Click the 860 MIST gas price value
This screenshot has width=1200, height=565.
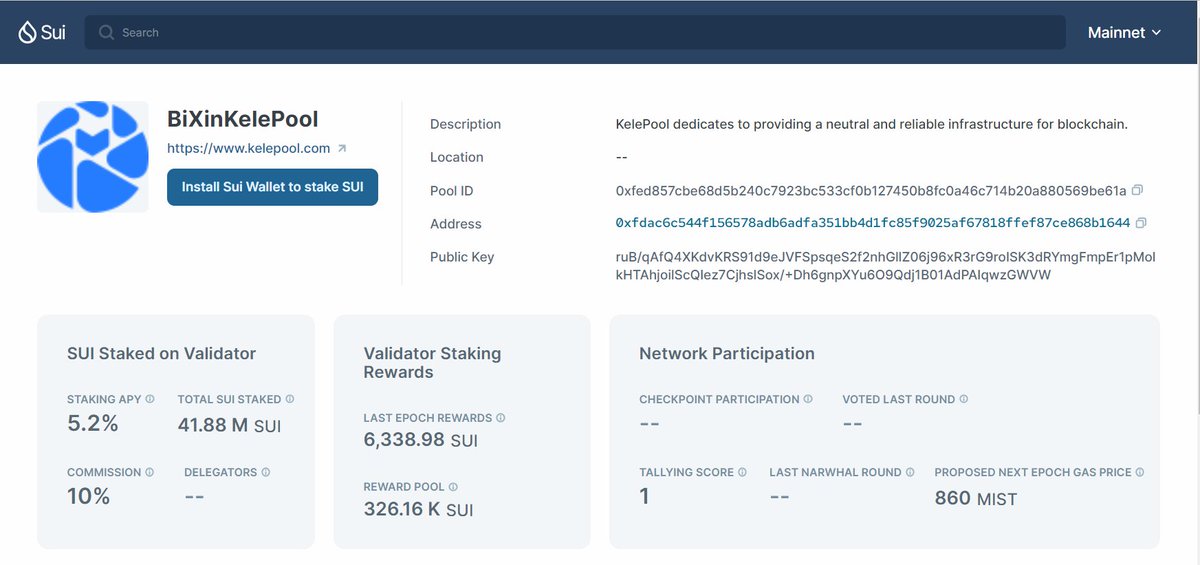976,498
